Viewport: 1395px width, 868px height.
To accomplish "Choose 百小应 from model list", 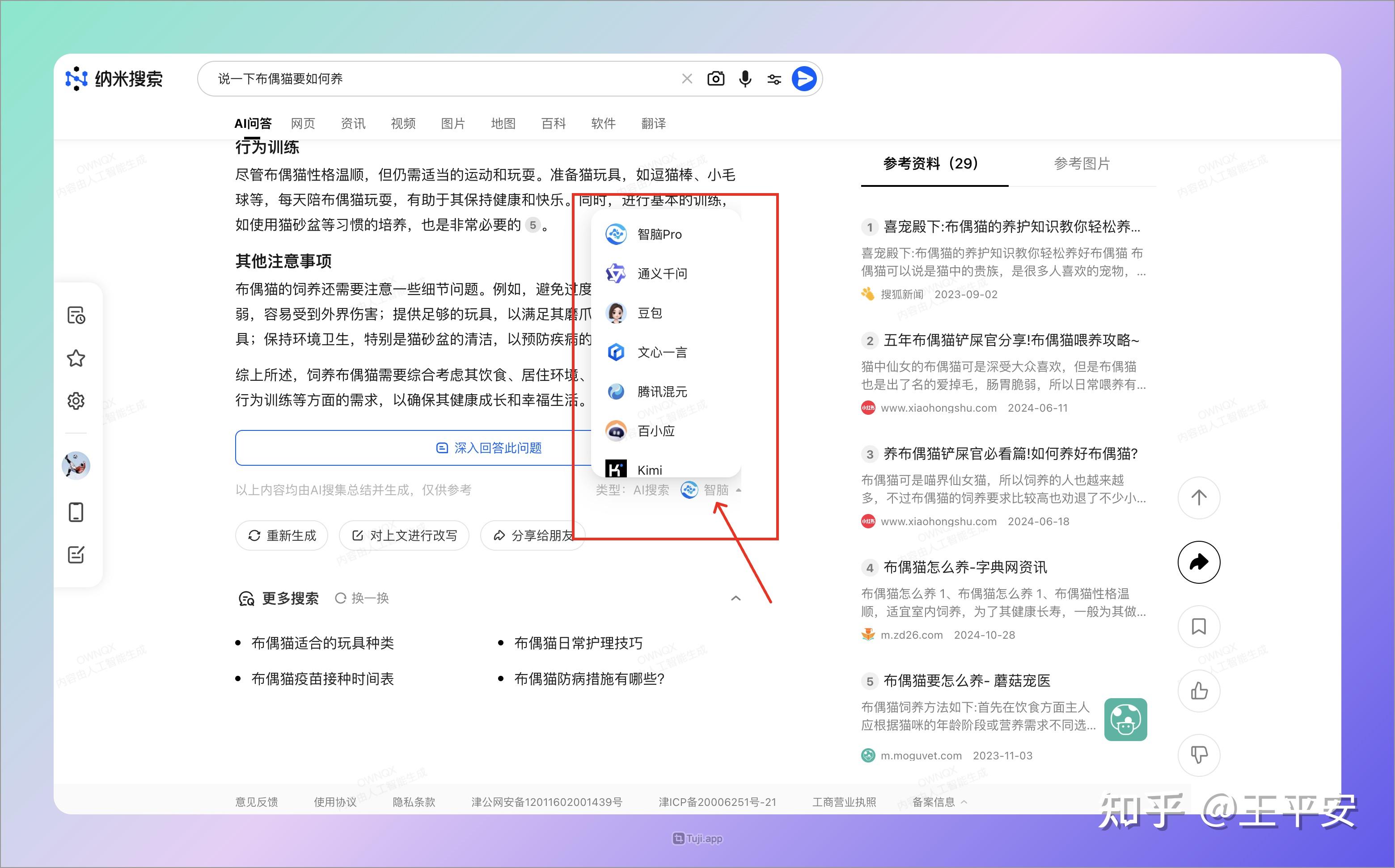I will tap(666, 430).
